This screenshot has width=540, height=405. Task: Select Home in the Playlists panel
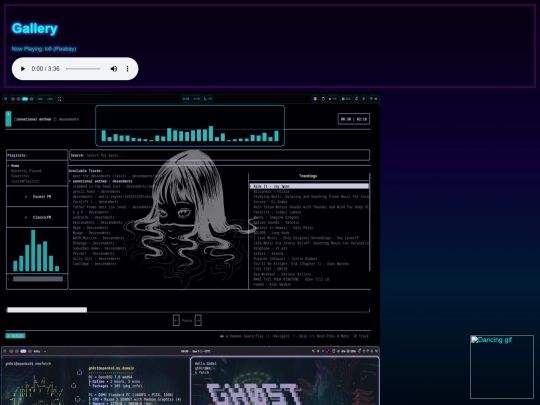click(x=15, y=166)
